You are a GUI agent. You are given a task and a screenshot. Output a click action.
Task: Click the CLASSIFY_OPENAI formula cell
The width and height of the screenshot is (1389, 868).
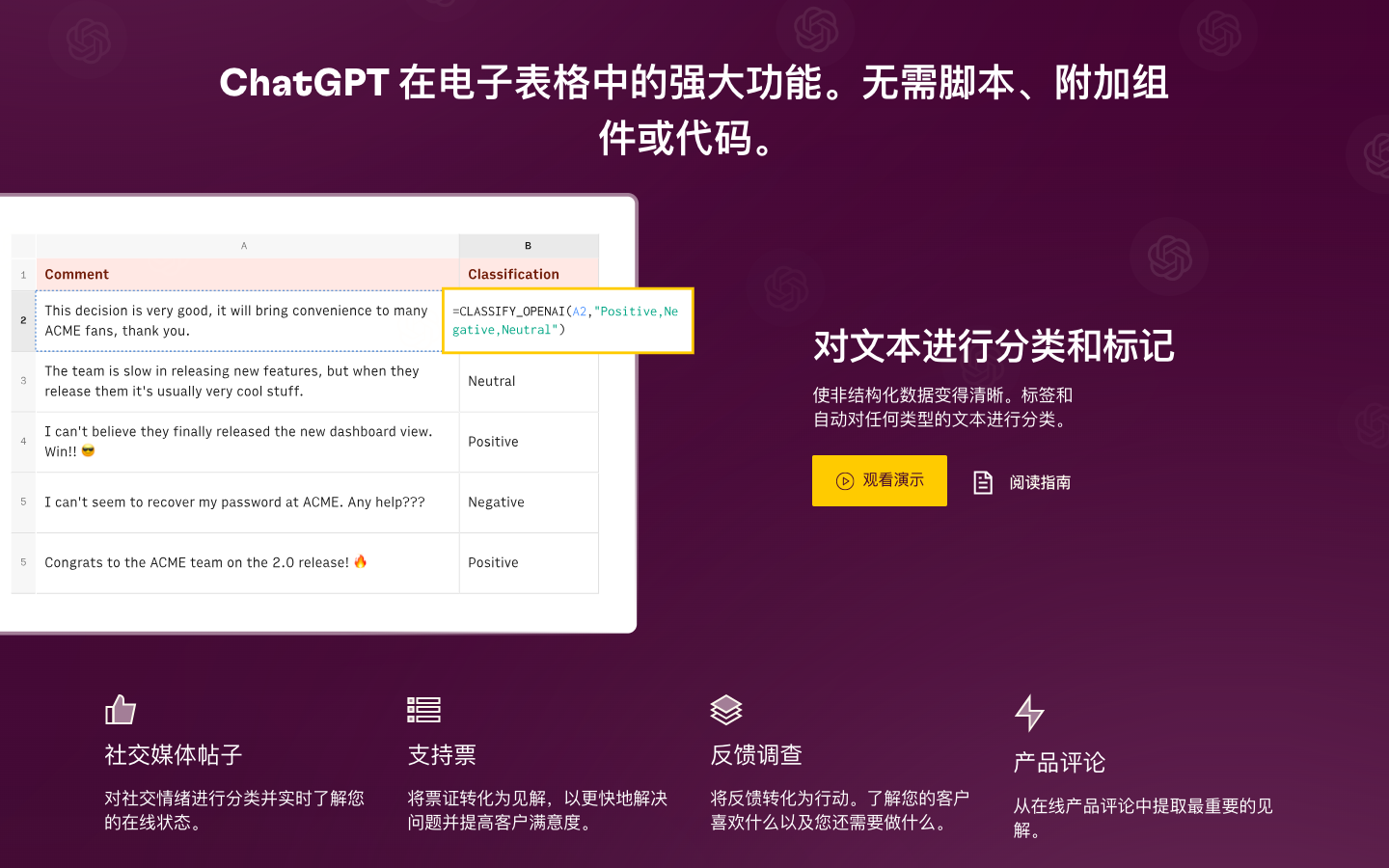pos(567,320)
